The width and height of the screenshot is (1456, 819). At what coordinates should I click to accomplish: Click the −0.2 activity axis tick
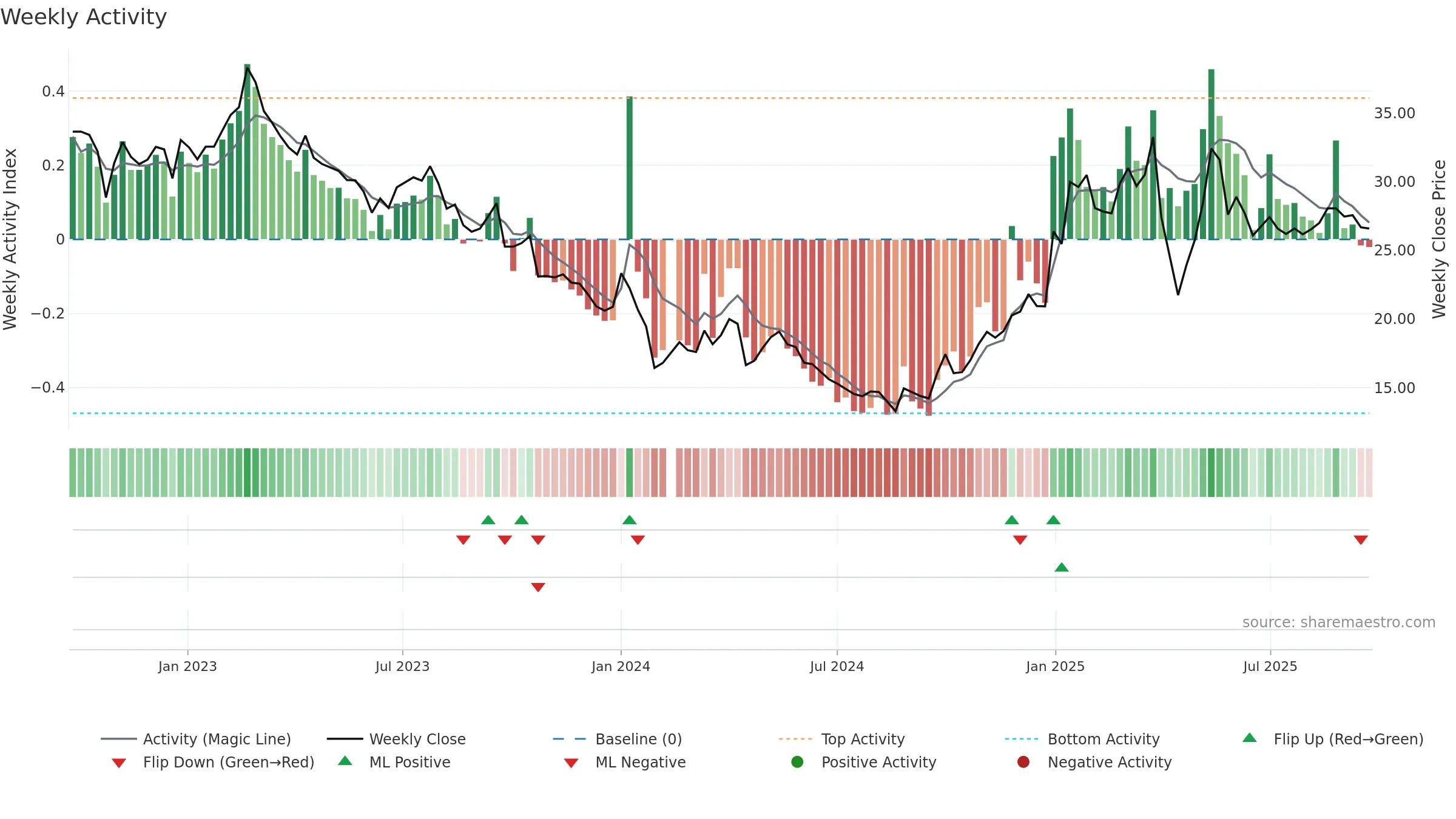[48, 314]
